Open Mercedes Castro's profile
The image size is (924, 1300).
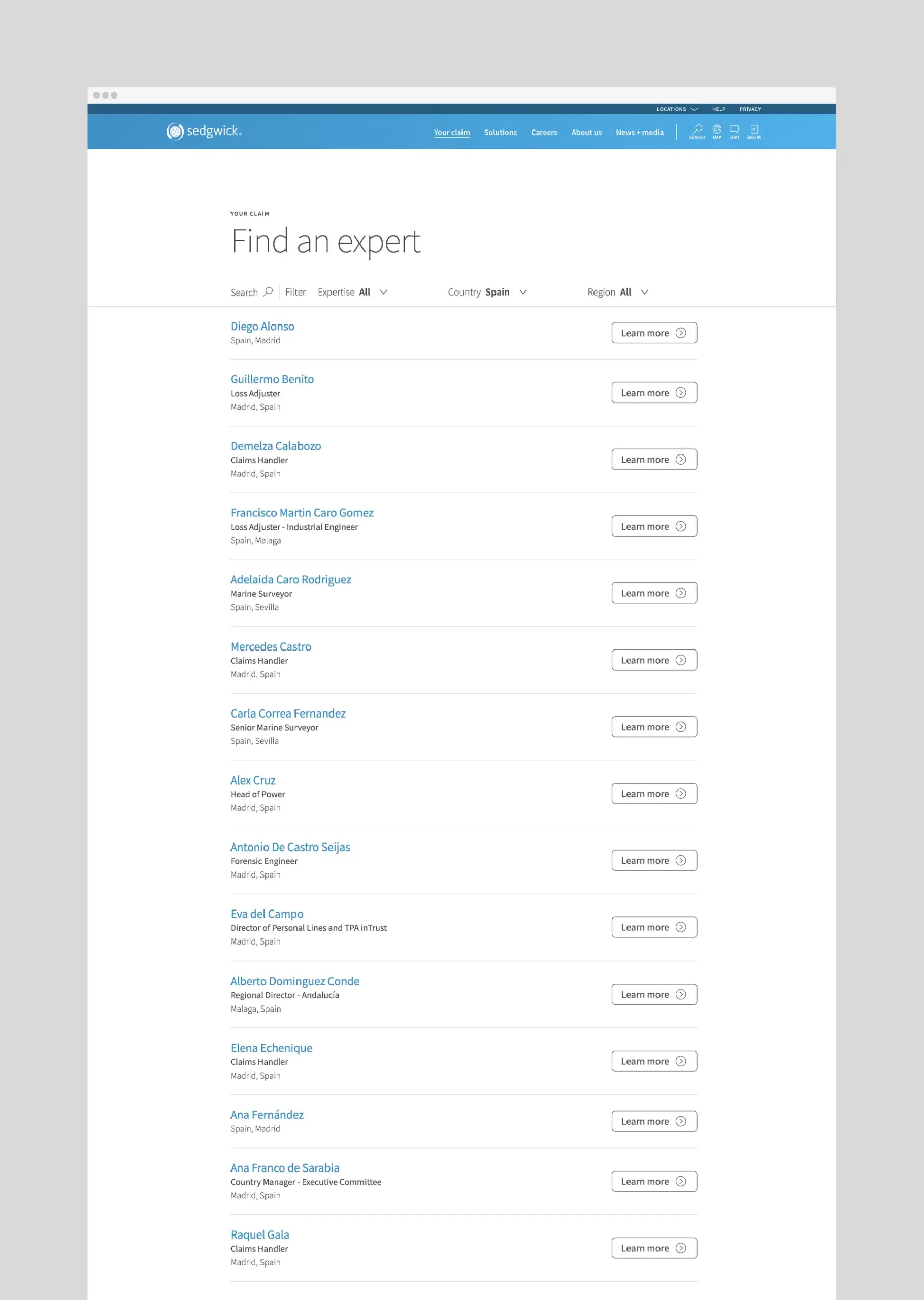coord(271,646)
